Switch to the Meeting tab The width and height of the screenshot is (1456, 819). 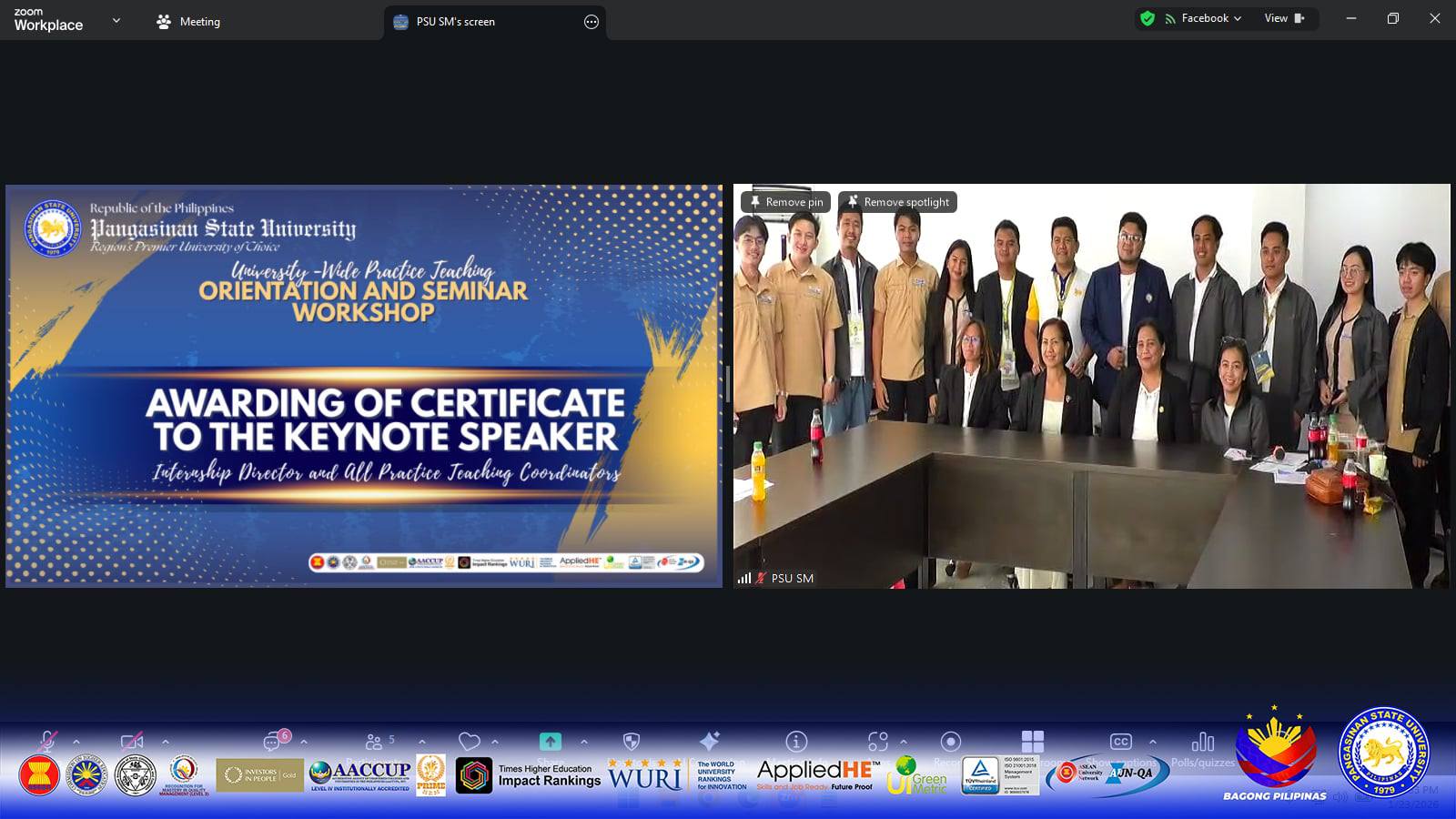click(189, 22)
